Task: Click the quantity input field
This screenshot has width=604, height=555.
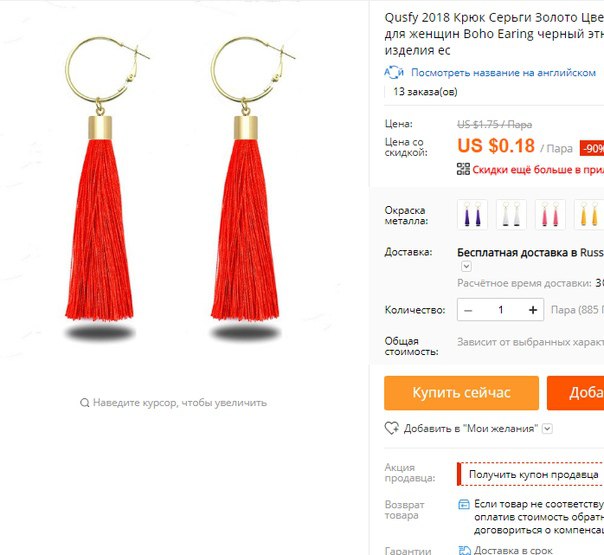Action: click(501, 310)
